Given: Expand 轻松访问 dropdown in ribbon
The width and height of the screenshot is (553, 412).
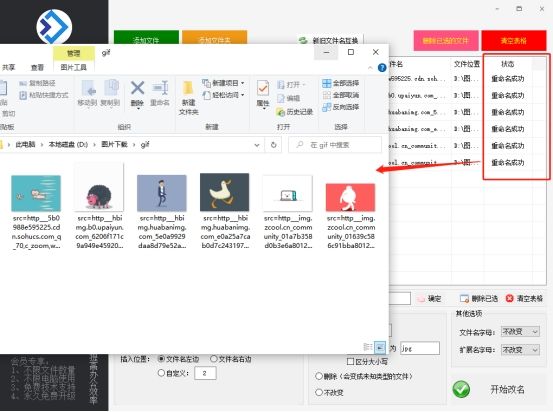Looking at the screenshot, I should [243, 95].
